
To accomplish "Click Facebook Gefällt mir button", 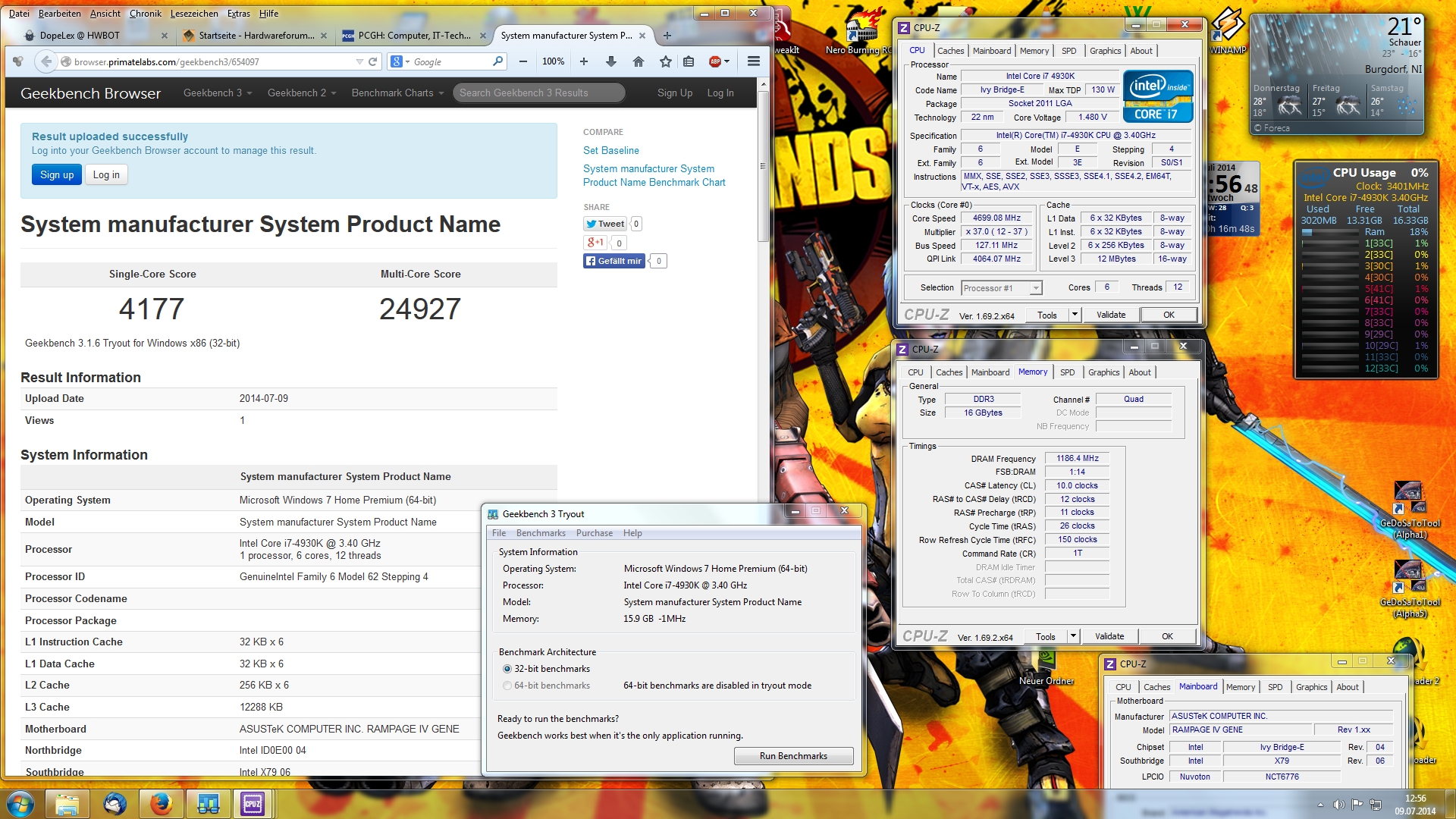I will pos(614,261).
